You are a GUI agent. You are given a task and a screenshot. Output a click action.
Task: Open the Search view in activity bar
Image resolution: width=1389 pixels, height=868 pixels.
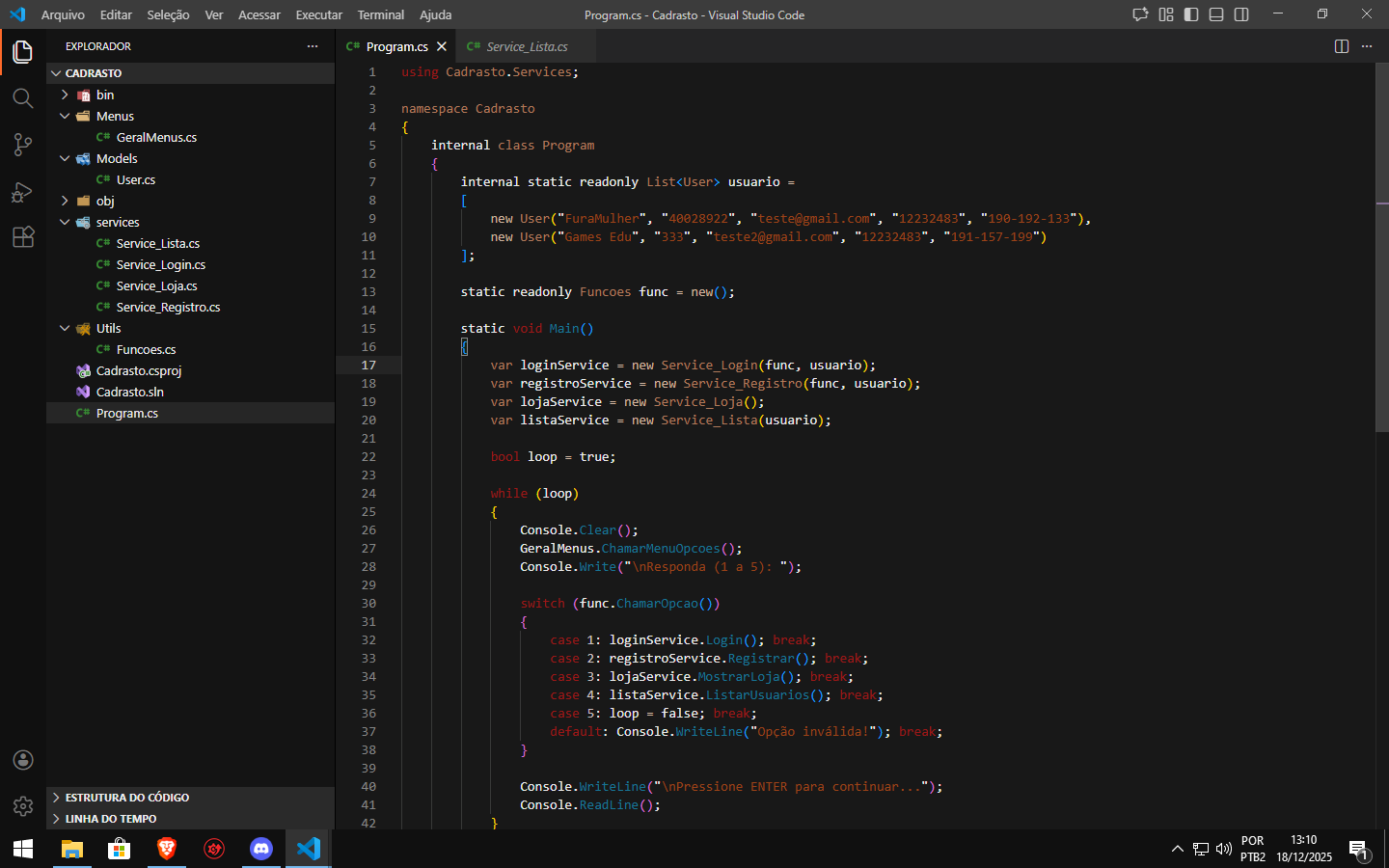coord(23,98)
